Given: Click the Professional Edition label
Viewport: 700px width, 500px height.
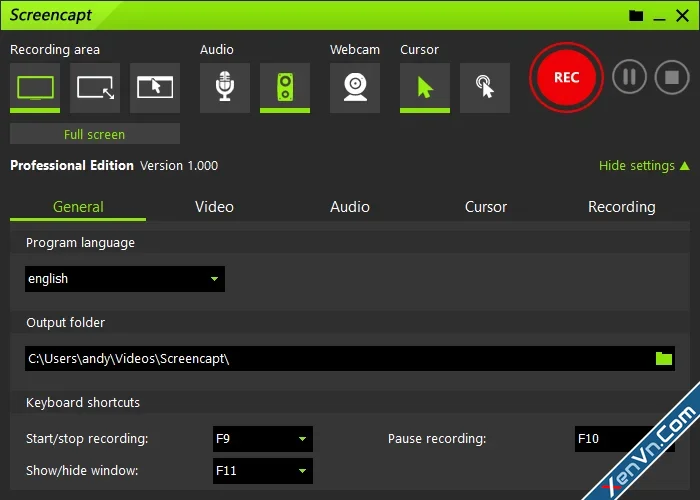Looking at the screenshot, I should [x=72, y=166].
